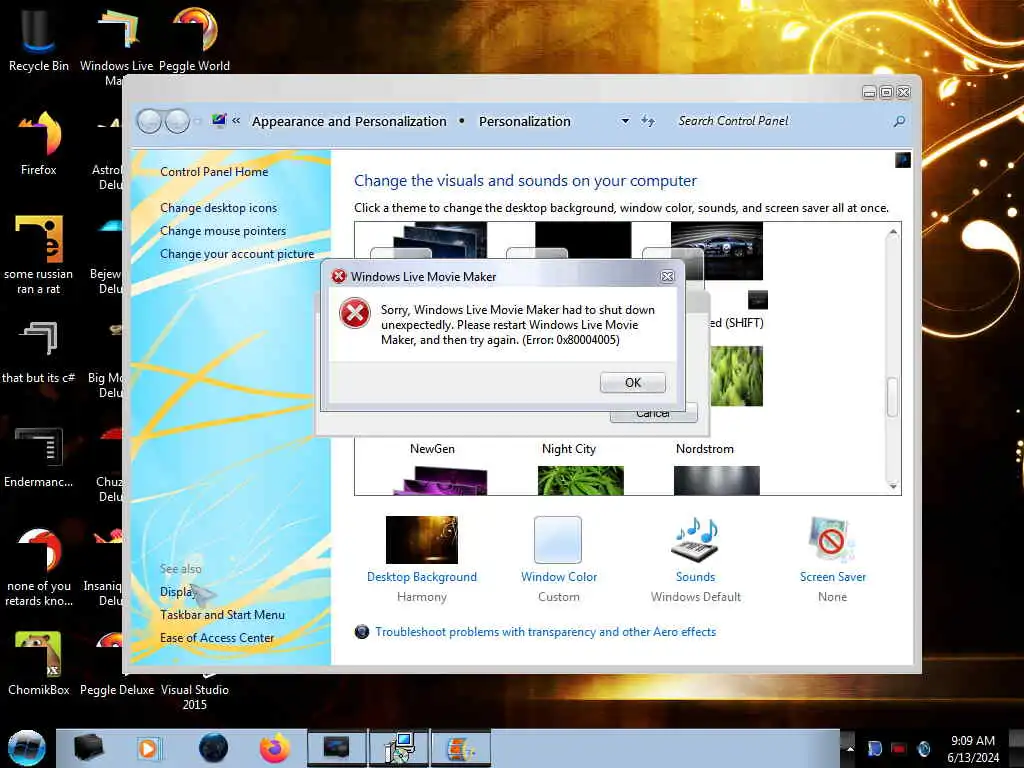The height and width of the screenshot is (768, 1024).
Task: Select the green grass theme beside (SHIFT)
Action: tap(737, 376)
